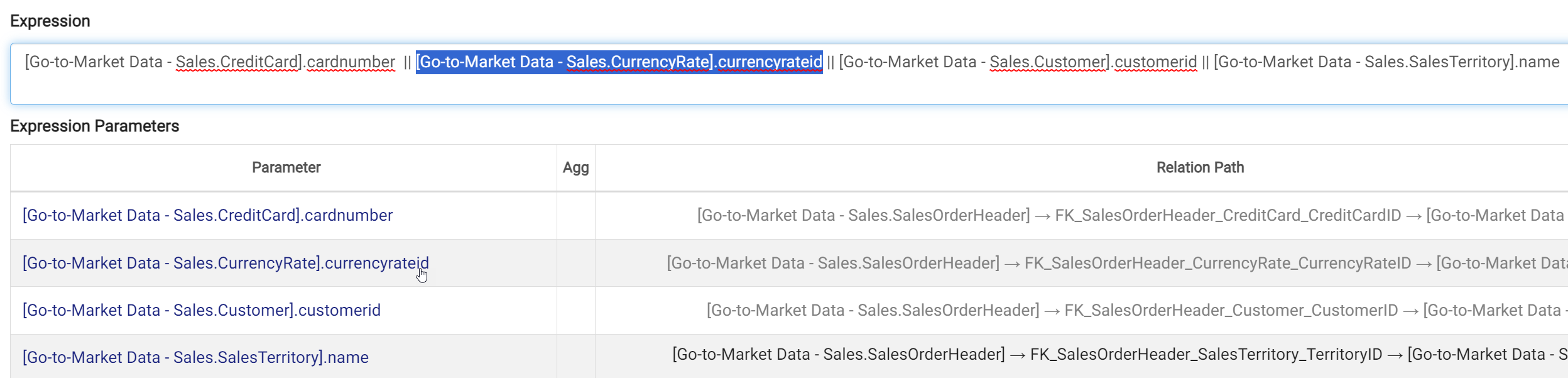The width and height of the screenshot is (1568, 378).
Task: Click the Agg column header
Action: 575,168
